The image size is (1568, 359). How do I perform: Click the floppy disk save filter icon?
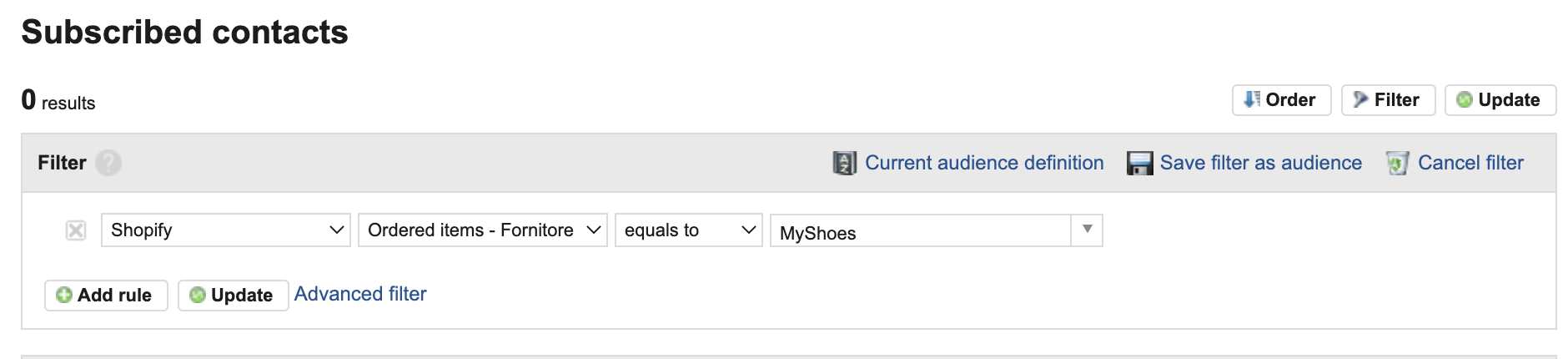point(1139,163)
